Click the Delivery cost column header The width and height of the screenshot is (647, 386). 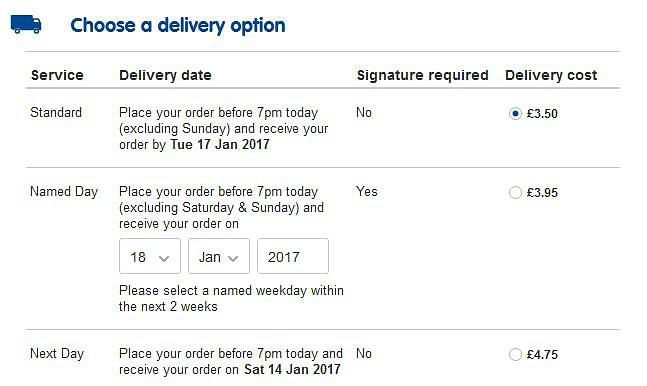pyautogui.click(x=551, y=75)
